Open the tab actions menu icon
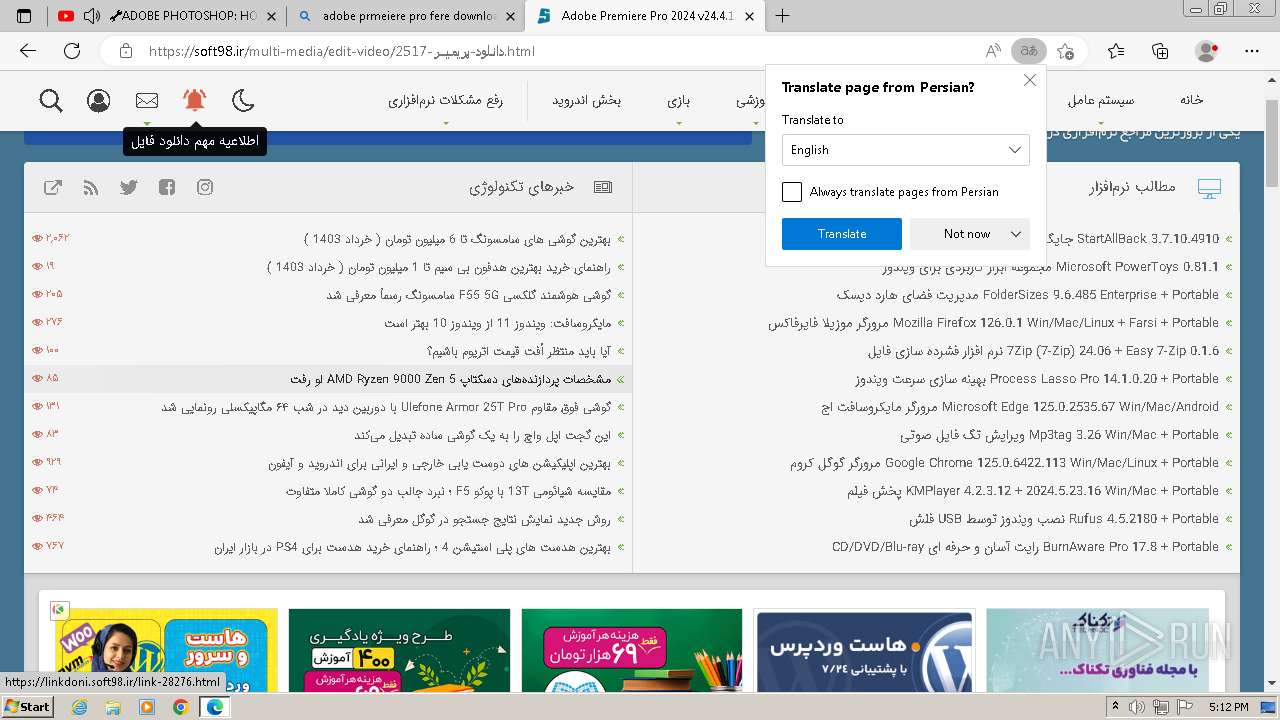This screenshot has height=720, width=1280. tap(24, 16)
